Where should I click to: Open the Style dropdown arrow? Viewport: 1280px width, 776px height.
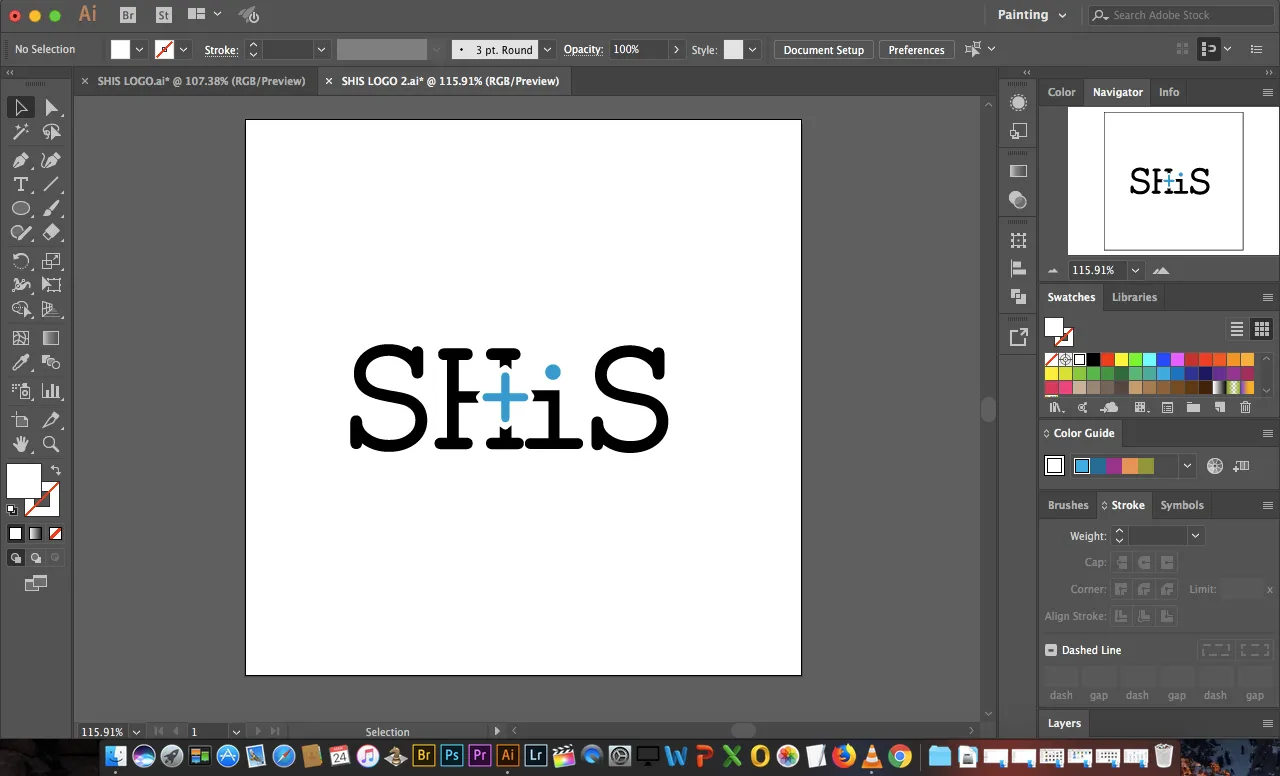click(752, 50)
